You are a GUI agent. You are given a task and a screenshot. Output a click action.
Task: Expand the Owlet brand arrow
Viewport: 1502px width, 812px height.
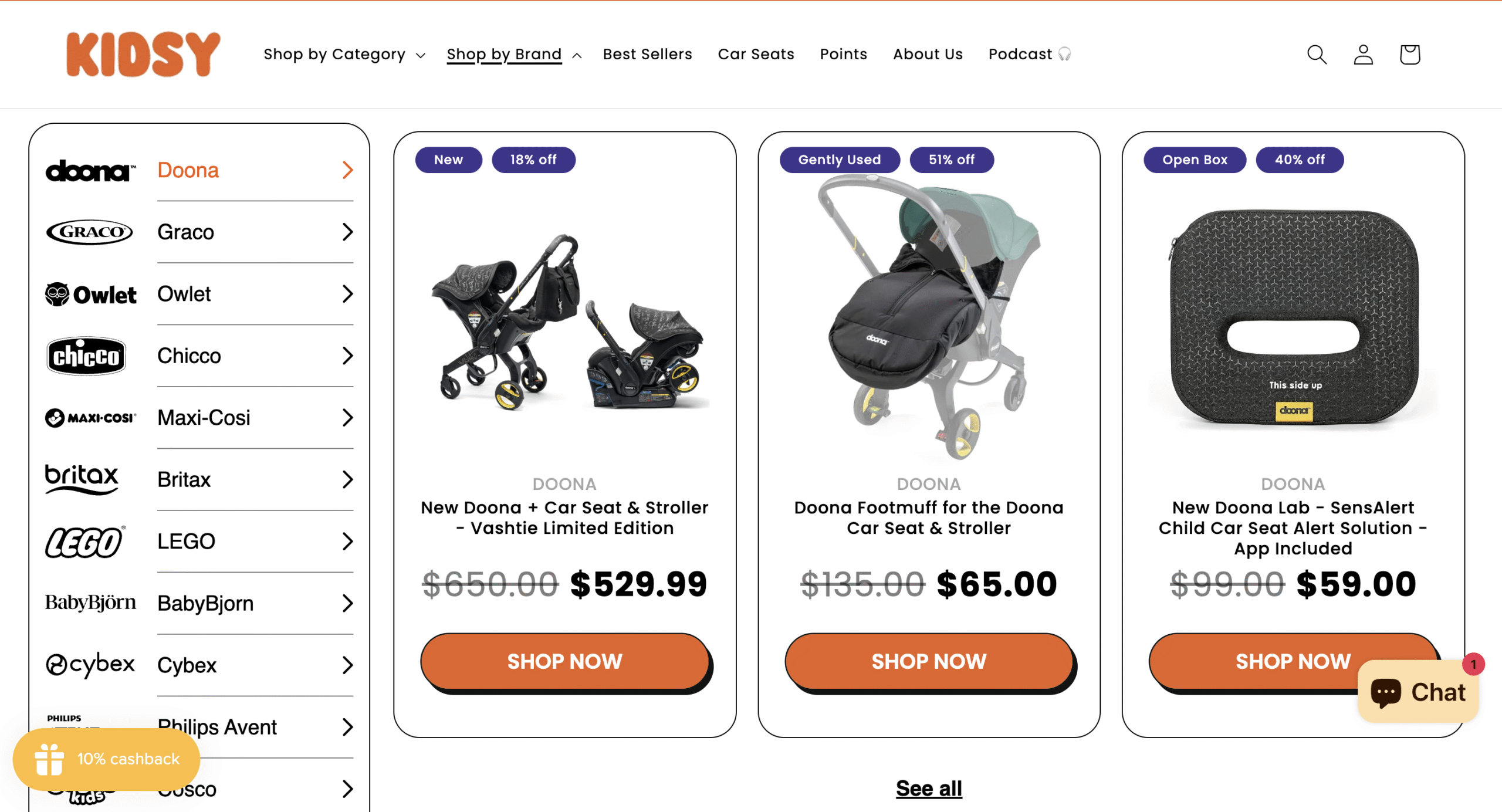click(347, 294)
